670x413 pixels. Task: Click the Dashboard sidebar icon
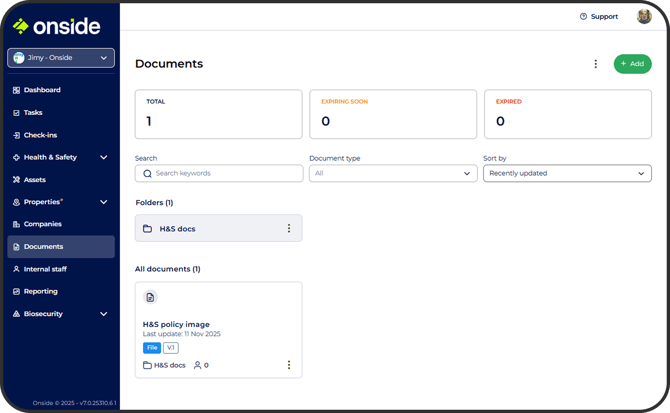tap(16, 90)
